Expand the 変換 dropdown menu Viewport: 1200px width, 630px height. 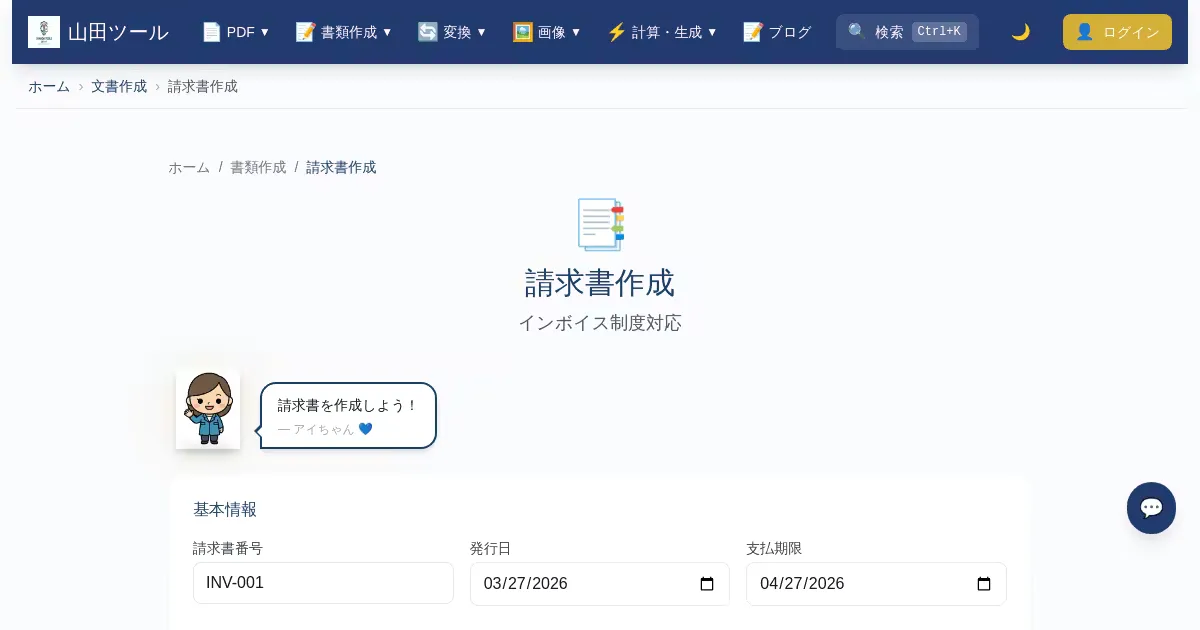pos(452,32)
